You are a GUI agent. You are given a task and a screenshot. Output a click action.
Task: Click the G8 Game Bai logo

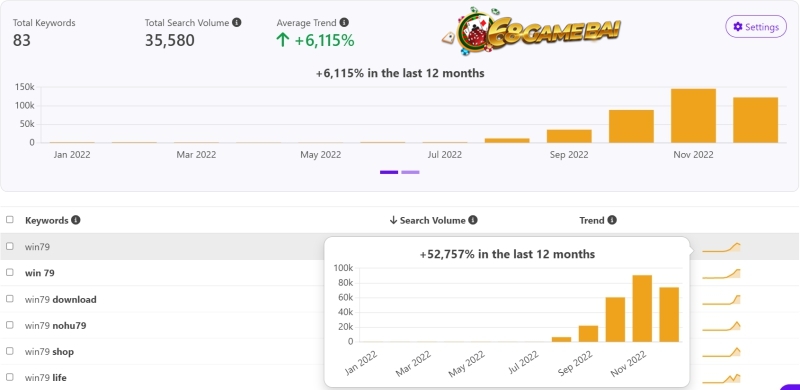(531, 32)
